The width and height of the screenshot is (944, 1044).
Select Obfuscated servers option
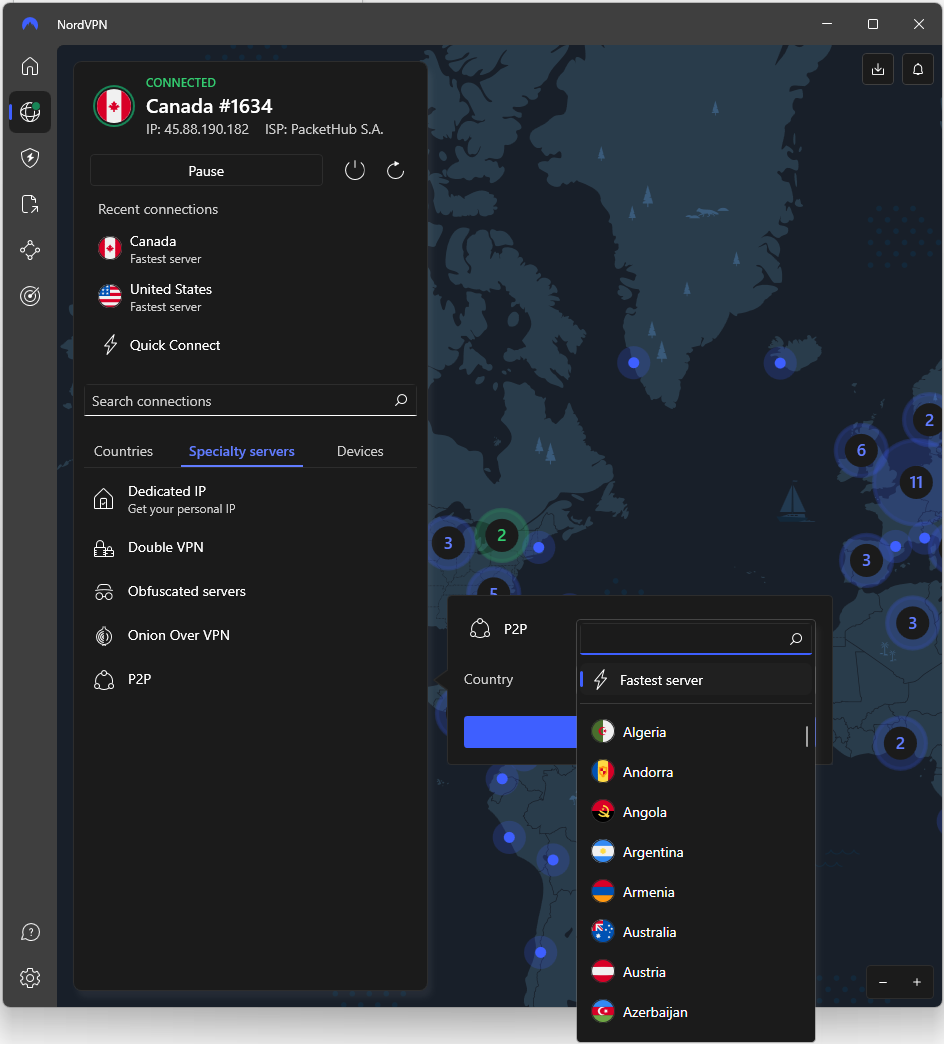[x=250, y=591]
